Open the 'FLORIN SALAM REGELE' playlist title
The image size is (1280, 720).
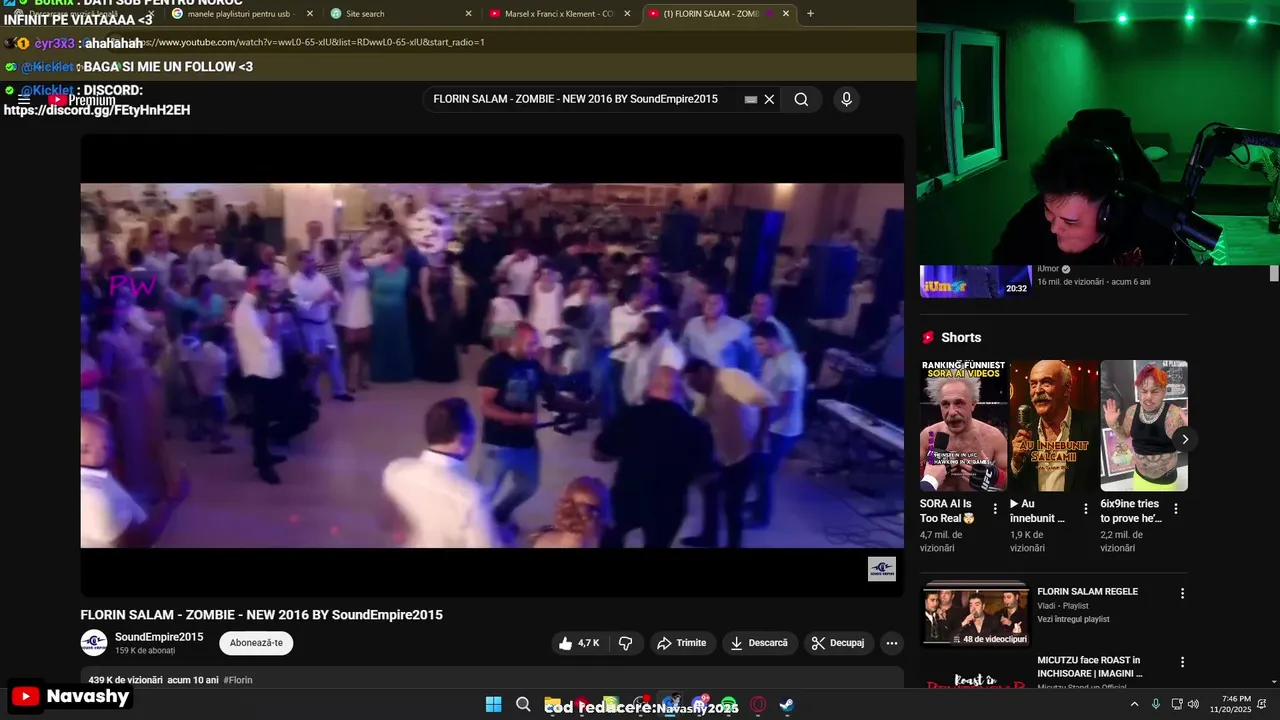1087,592
